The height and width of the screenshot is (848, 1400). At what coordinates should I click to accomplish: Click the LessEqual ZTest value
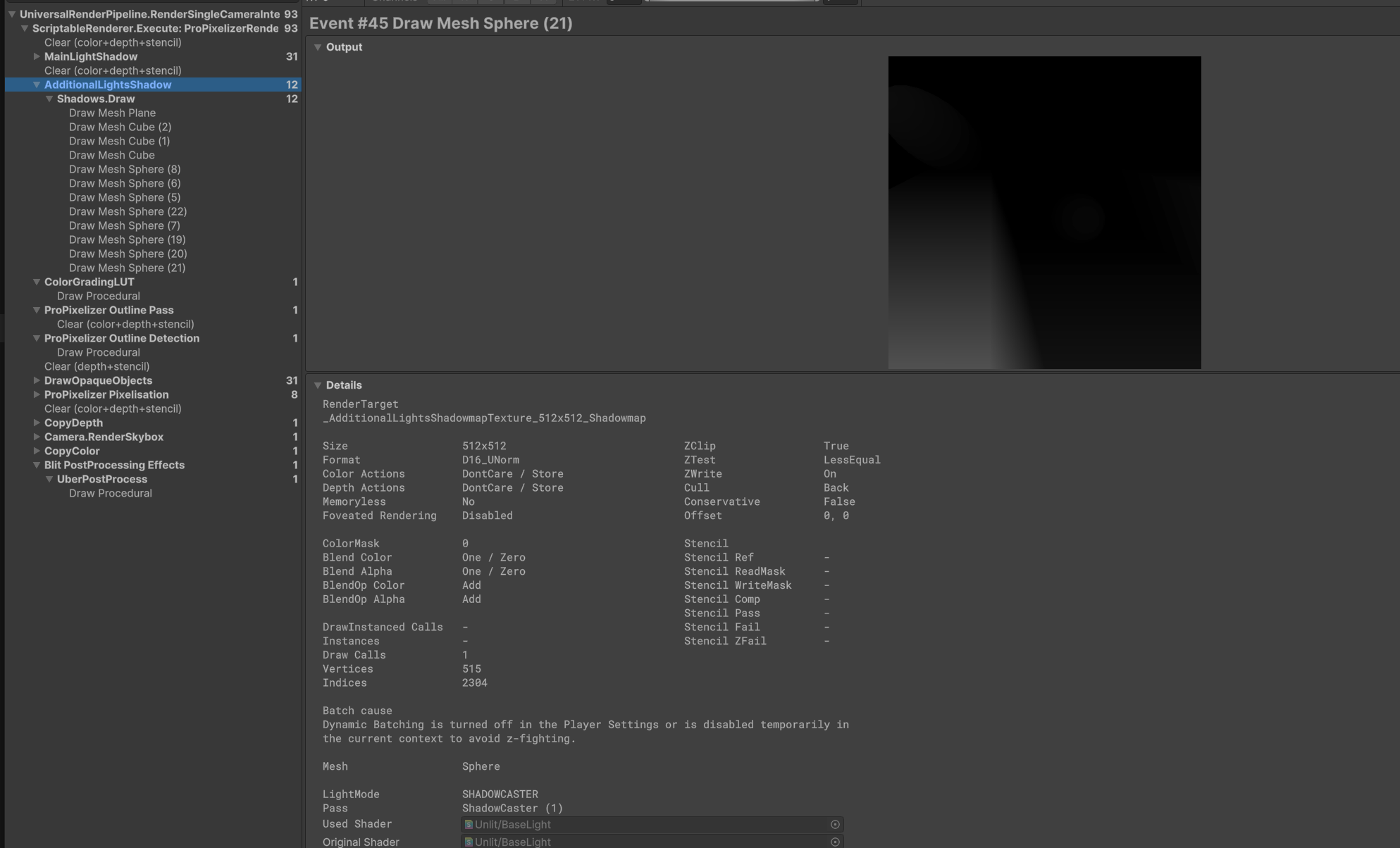click(x=852, y=460)
